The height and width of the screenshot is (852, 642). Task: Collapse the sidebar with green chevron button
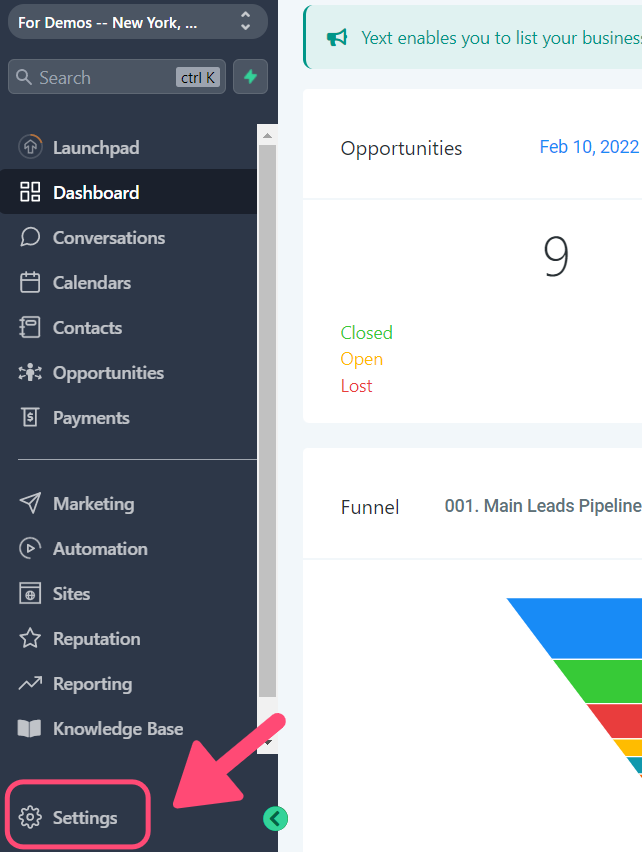(275, 818)
